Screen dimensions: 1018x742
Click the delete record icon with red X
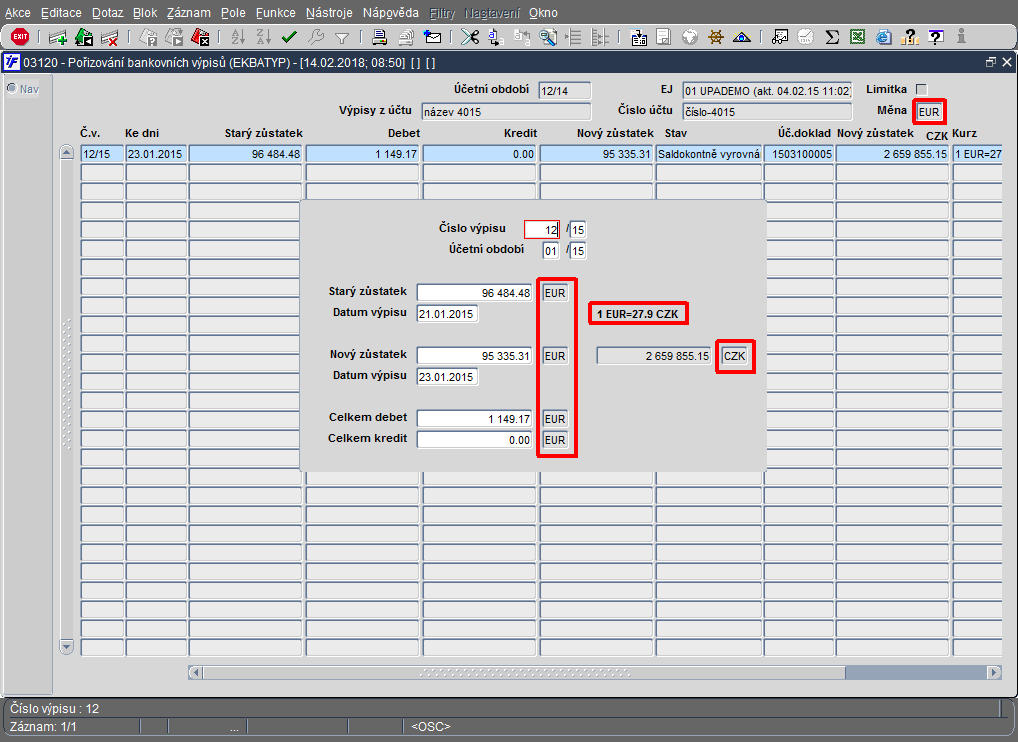point(110,38)
